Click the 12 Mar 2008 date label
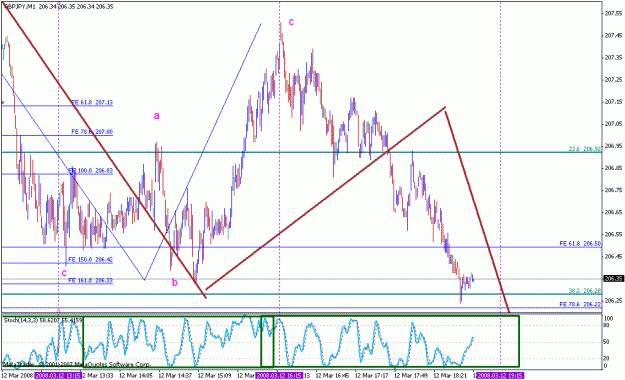Image resolution: width=625 pixels, height=380 pixels. 18,376
